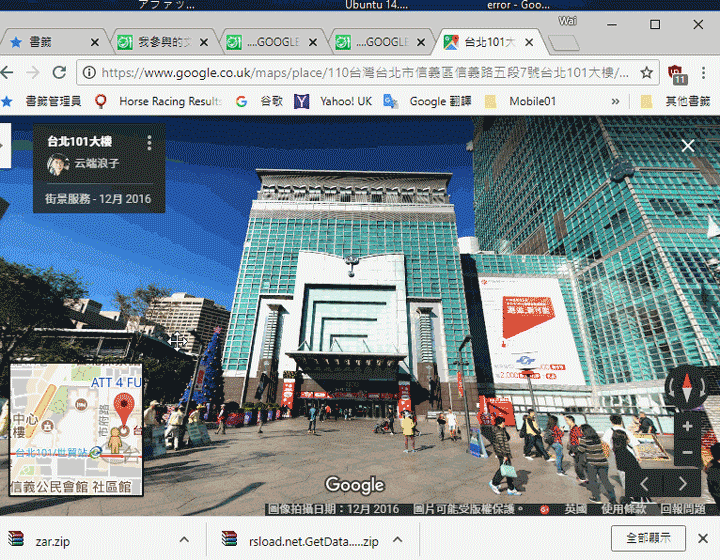Expand hidden bookmarks with chevron
Image resolution: width=720 pixels, height=560 pixels.
coord(615,101)
